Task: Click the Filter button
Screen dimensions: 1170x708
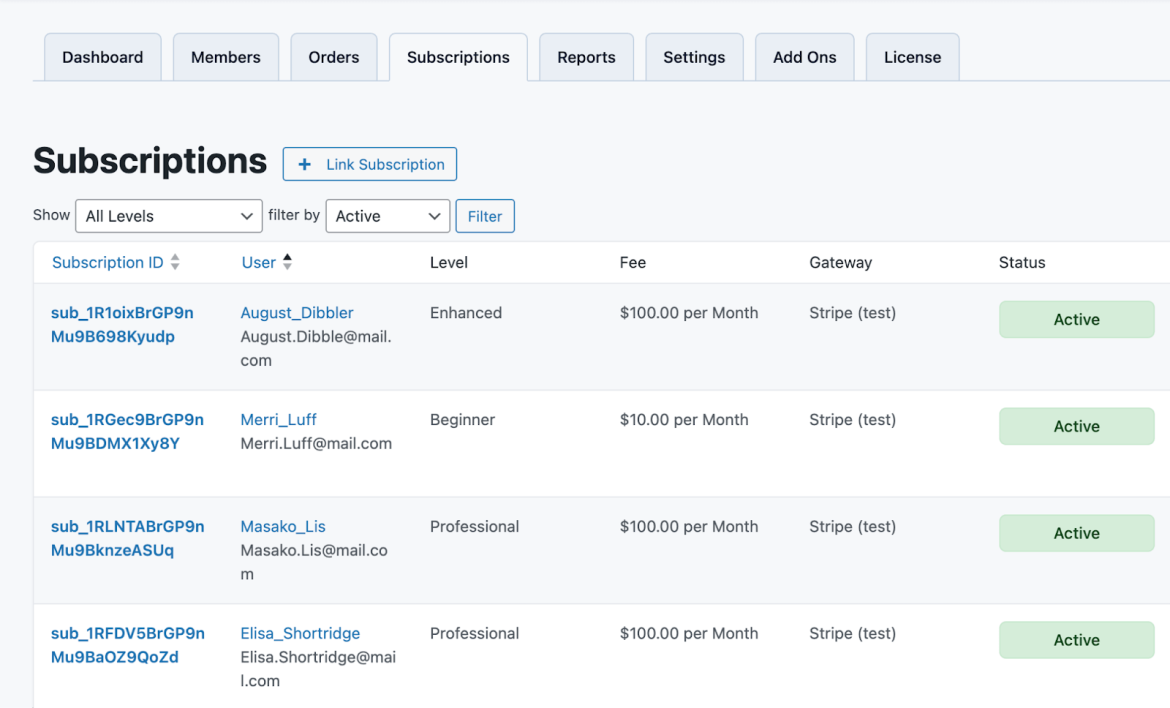Action: (x=484, y=215)
